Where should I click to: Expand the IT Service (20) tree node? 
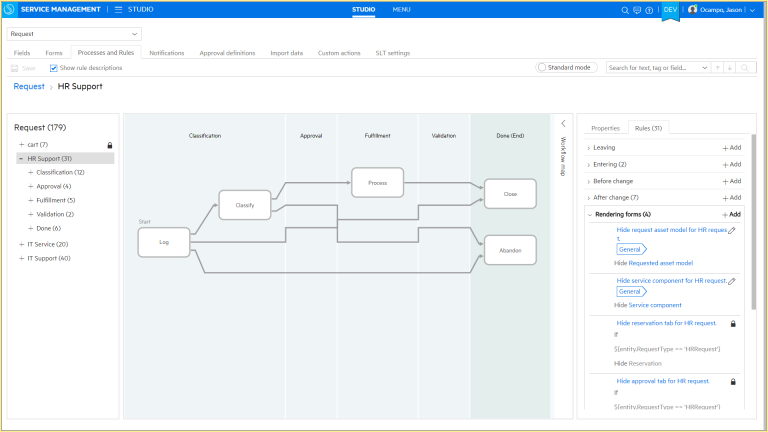pos(21,244)
